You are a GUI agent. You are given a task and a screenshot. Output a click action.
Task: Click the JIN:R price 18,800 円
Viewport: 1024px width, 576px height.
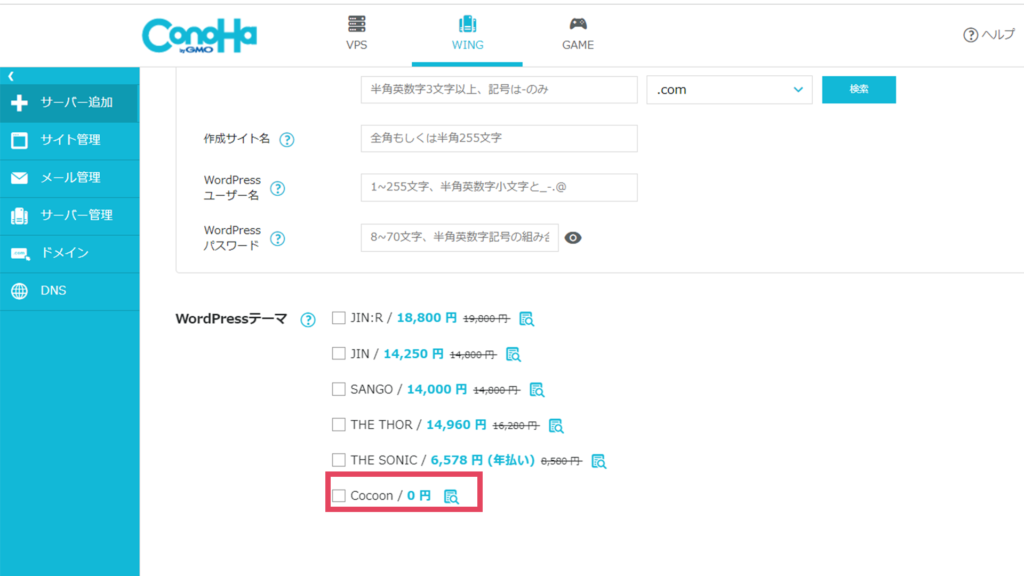[426, 318]
